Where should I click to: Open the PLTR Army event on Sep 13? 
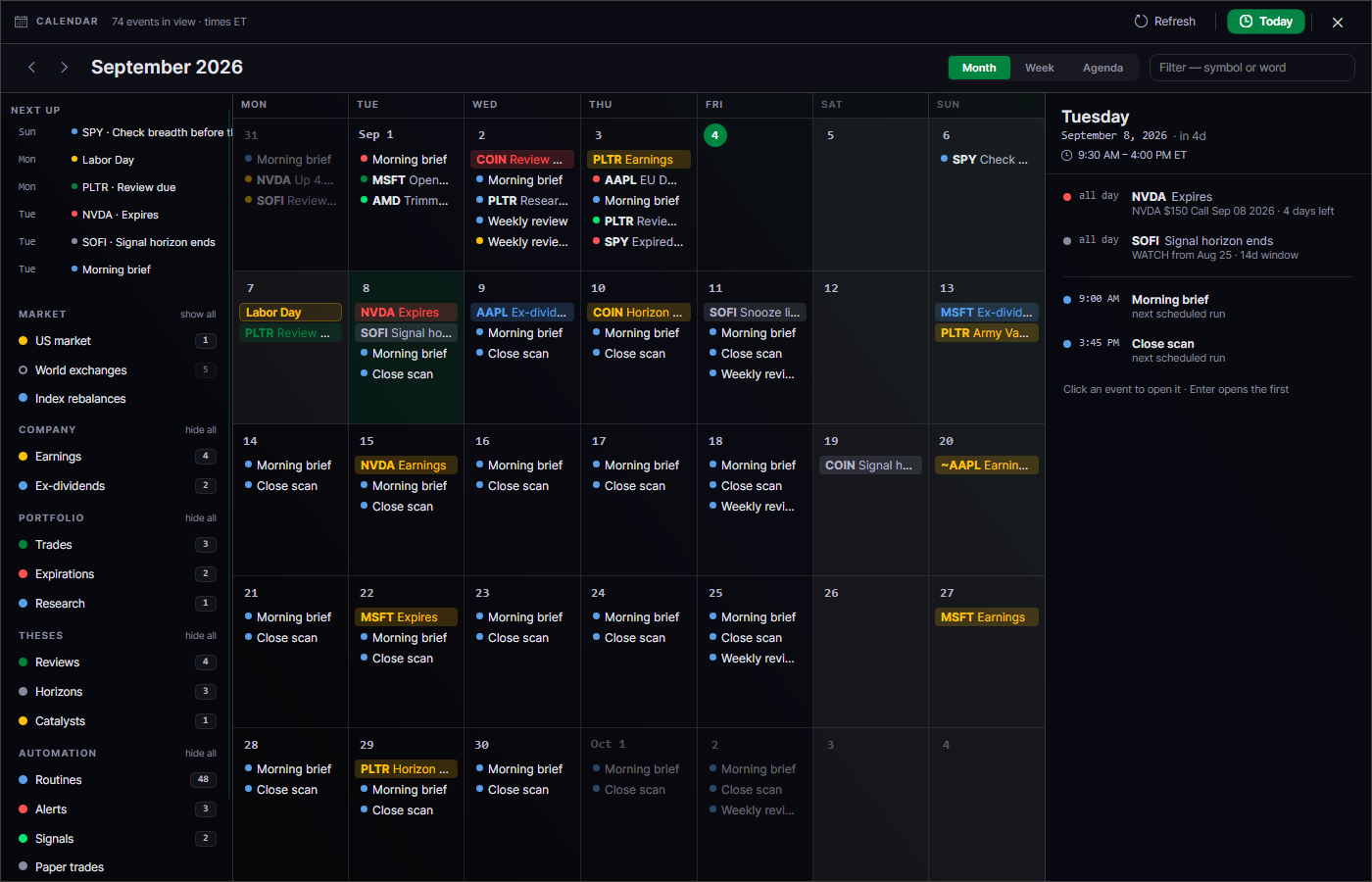point(987,333)
